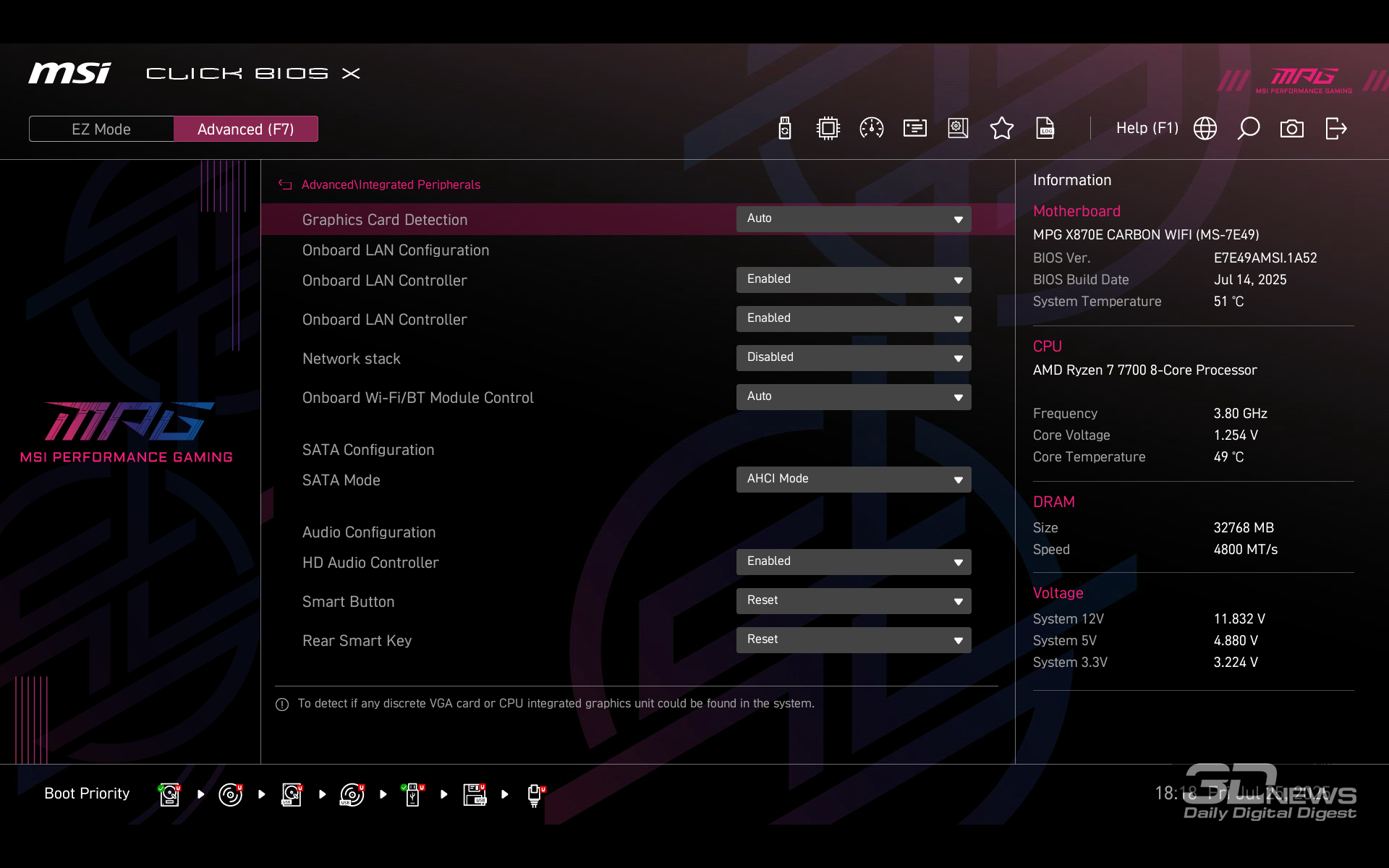Open HD Audio Controller Enabled dropdown
This screenshot has height=868, width=1389.
pyautogui.click(x=854, y=562)
